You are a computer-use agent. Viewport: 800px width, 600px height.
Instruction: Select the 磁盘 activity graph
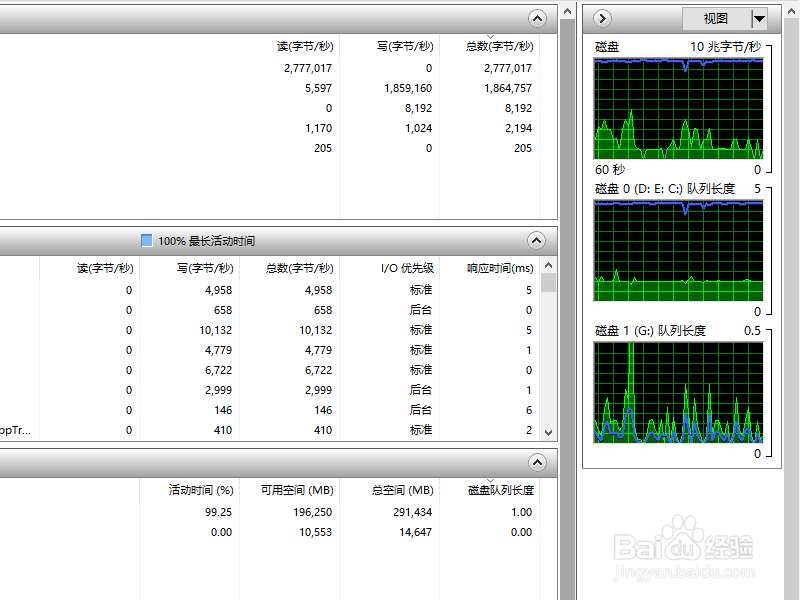pyautogui.click(x=678, y=110)
